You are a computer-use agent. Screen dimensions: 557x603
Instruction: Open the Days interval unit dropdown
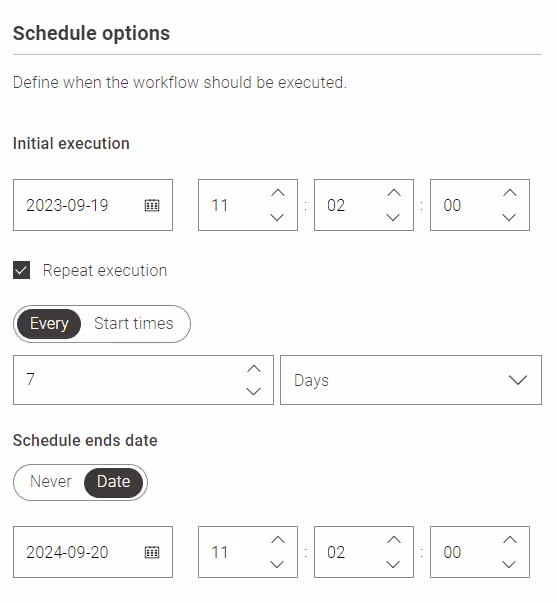pos(411,380)
